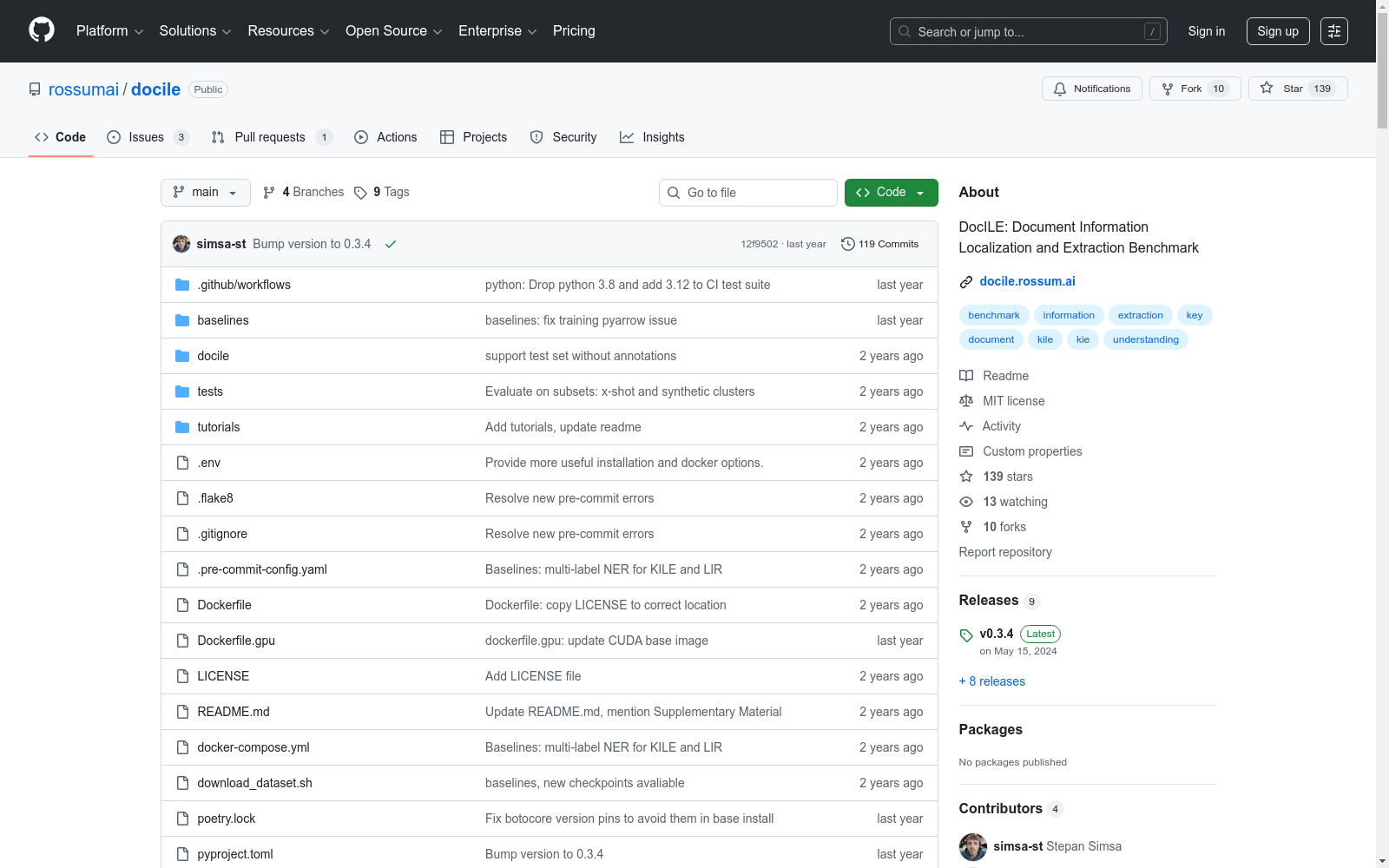Open simsa-st avatar in commit header
The width and height of the screenshot is (1389, 868).
181,244
